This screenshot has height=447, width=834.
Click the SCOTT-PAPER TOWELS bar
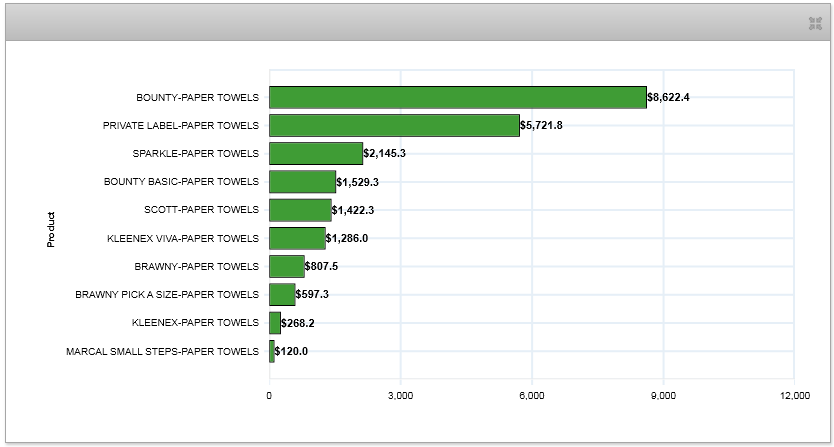300,209
